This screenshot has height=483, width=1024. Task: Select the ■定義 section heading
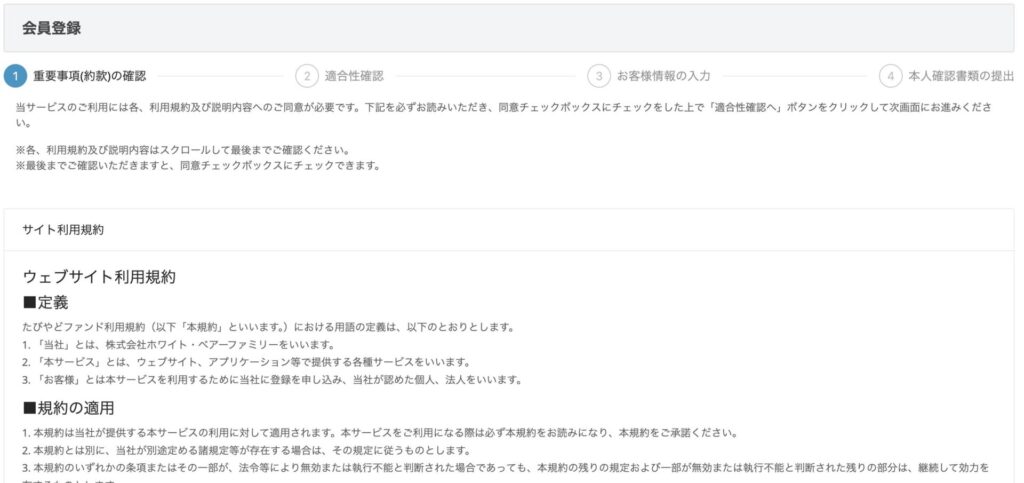45,301
